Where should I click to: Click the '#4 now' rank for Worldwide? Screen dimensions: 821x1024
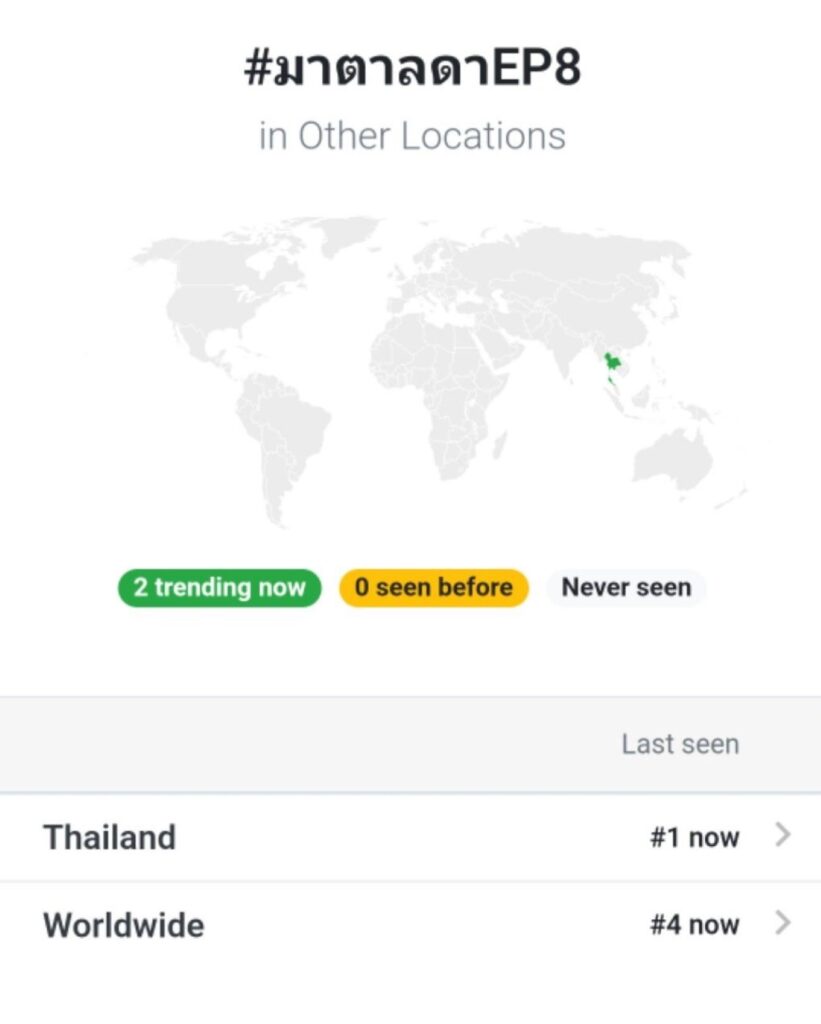pos(694,925)
